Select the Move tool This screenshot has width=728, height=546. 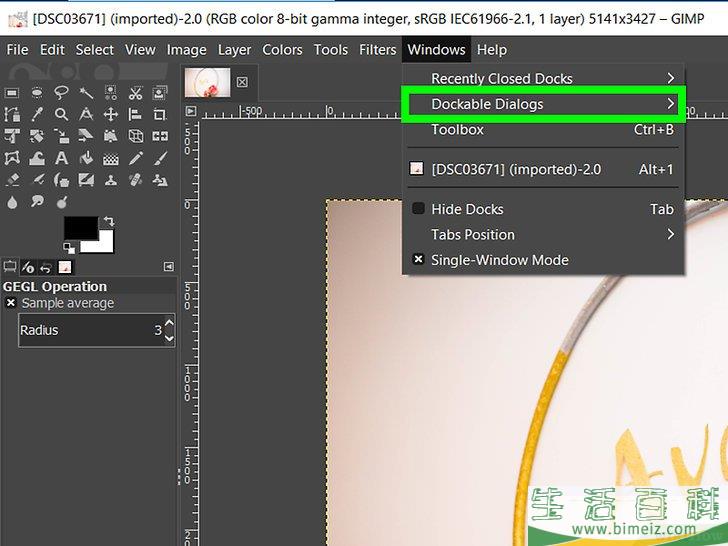(110, 114)
